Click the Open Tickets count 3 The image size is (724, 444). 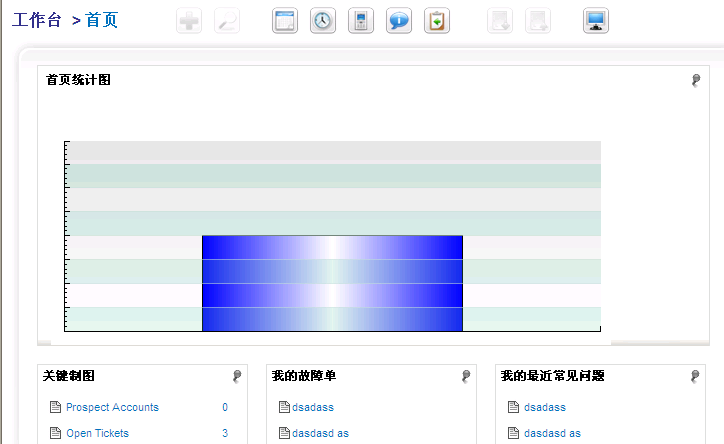(225, 434)
